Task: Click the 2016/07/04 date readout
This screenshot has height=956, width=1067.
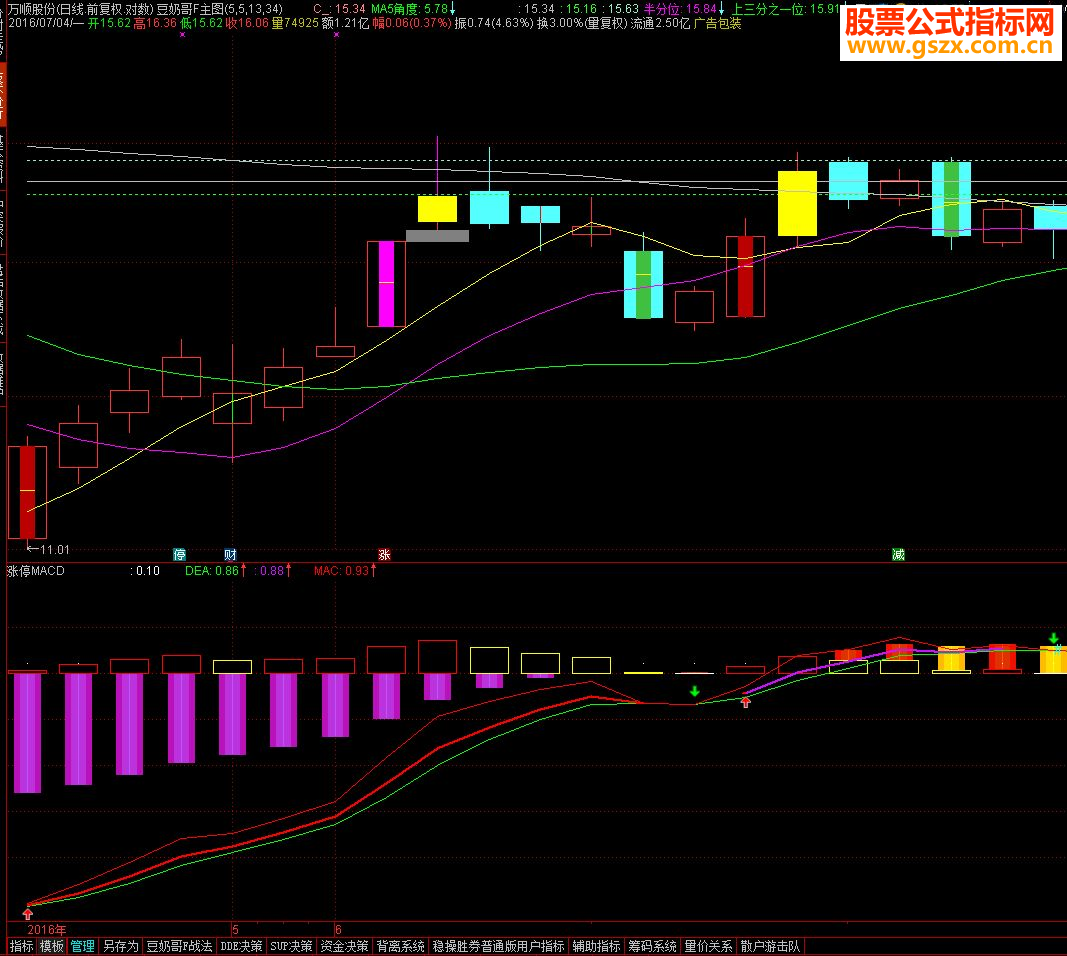Action: (39, 23)
